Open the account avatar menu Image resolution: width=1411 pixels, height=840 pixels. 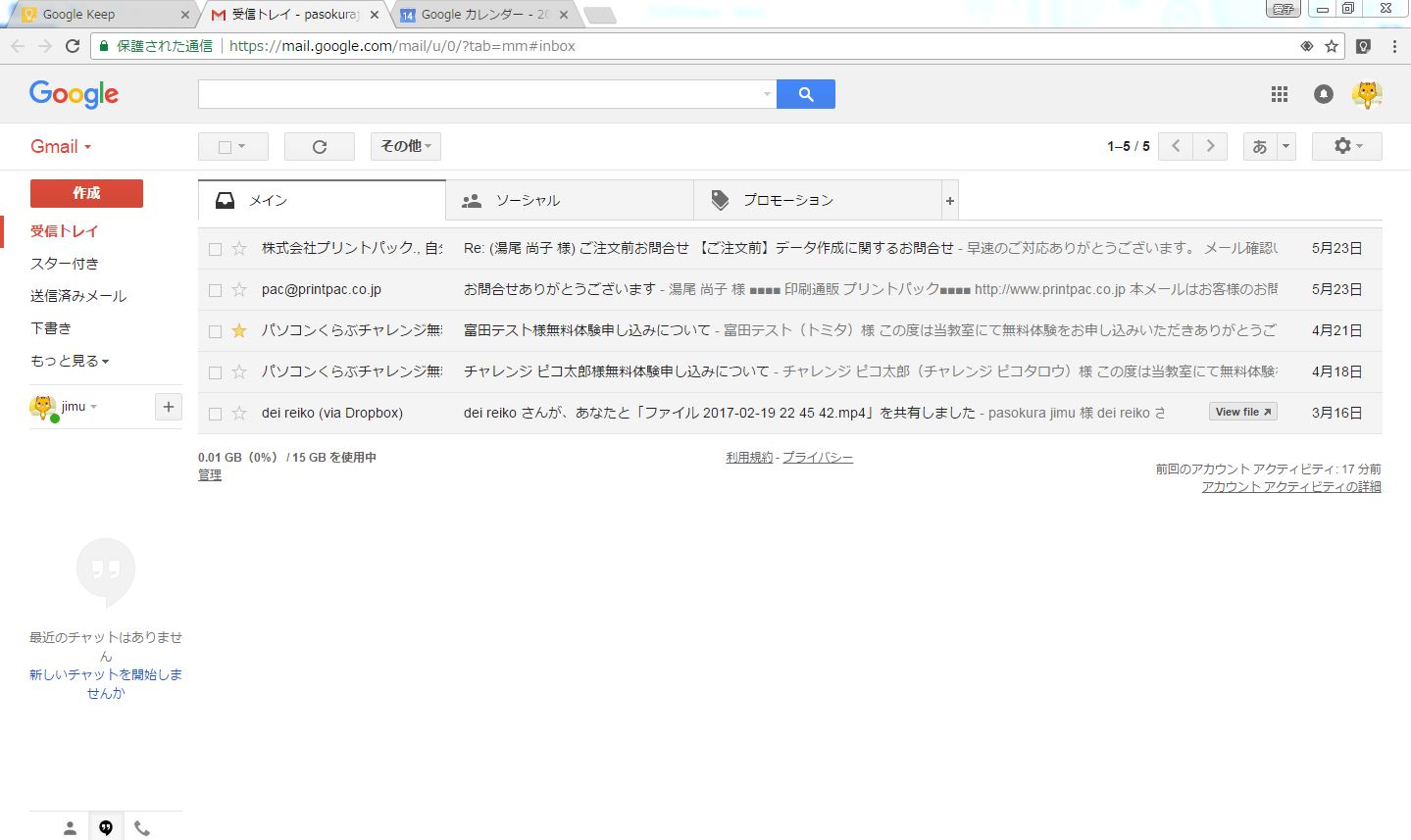(x=1367, y=94)
